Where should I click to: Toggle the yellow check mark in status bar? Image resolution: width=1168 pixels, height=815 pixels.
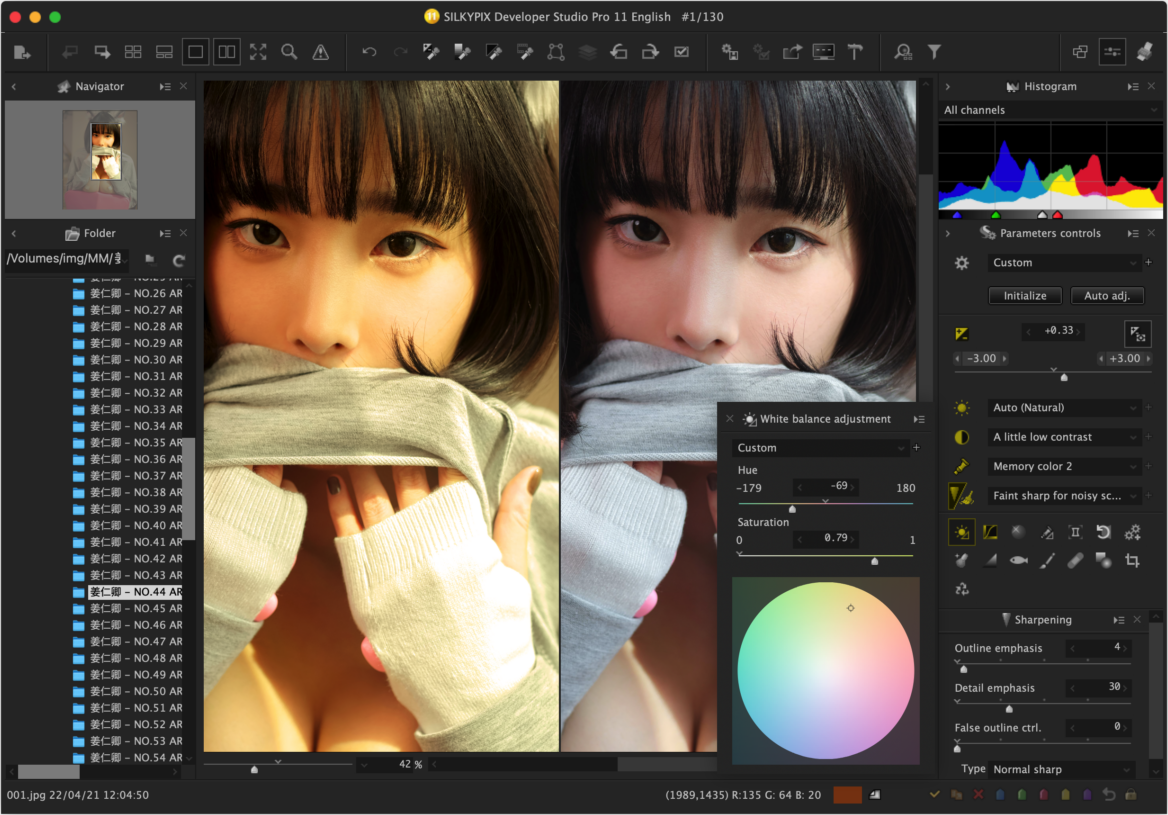pos(934,795)
